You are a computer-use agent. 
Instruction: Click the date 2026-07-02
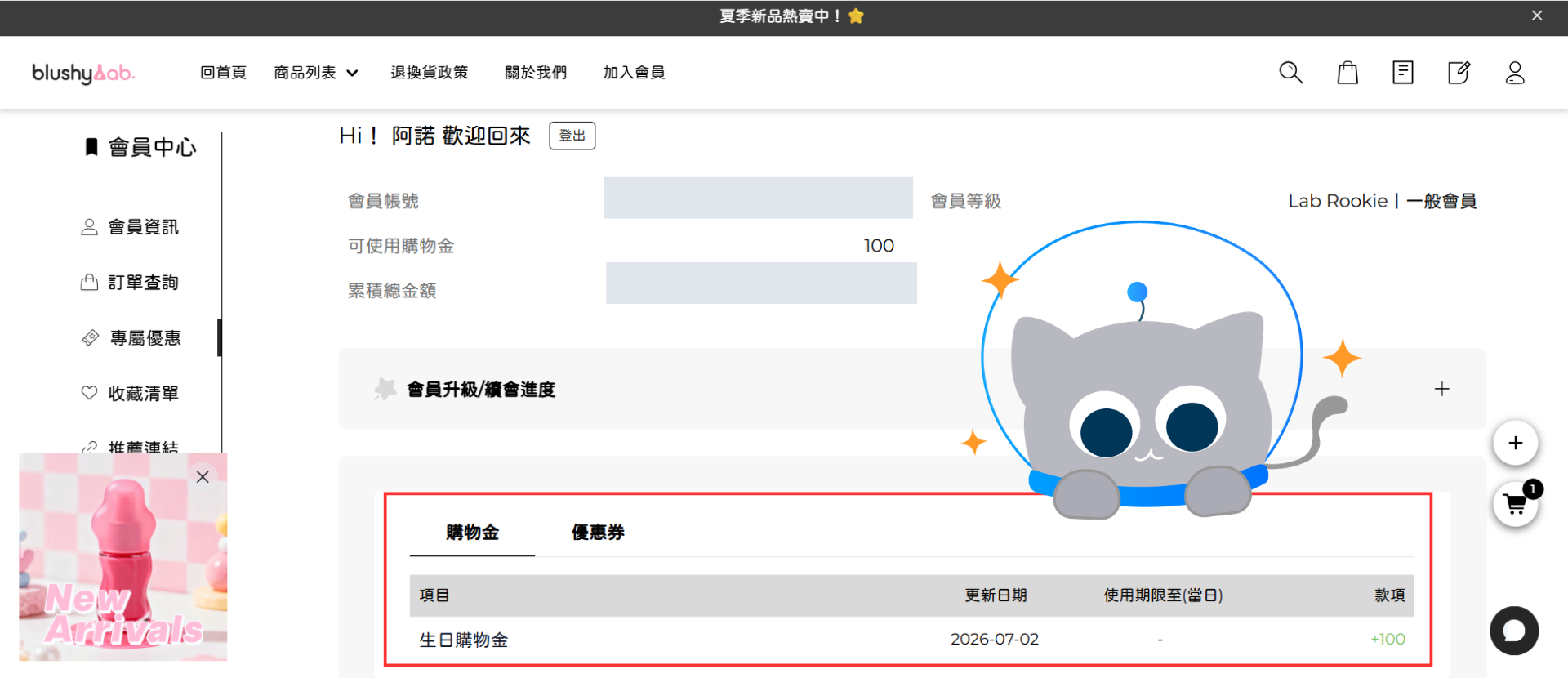coord(995,639)
